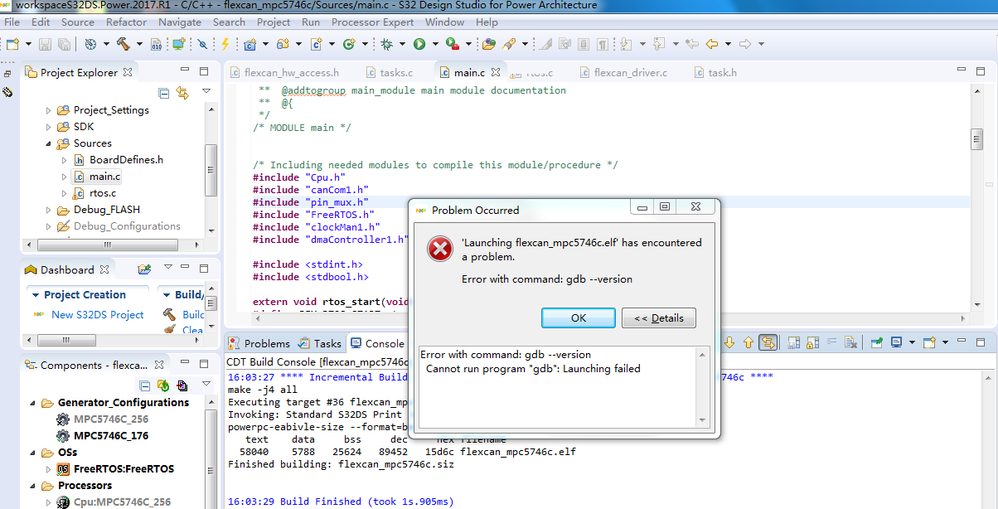Viewport: 998px width, 509px height.
Task: Click the Generate Processor Expert code icon
Action: [163, 386]
